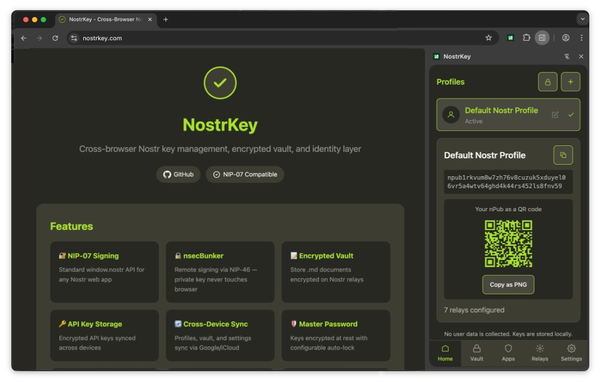600x382 pixels.
Task: Select the NostrKey - Cross-Browser tab
Action: [106, 19]
